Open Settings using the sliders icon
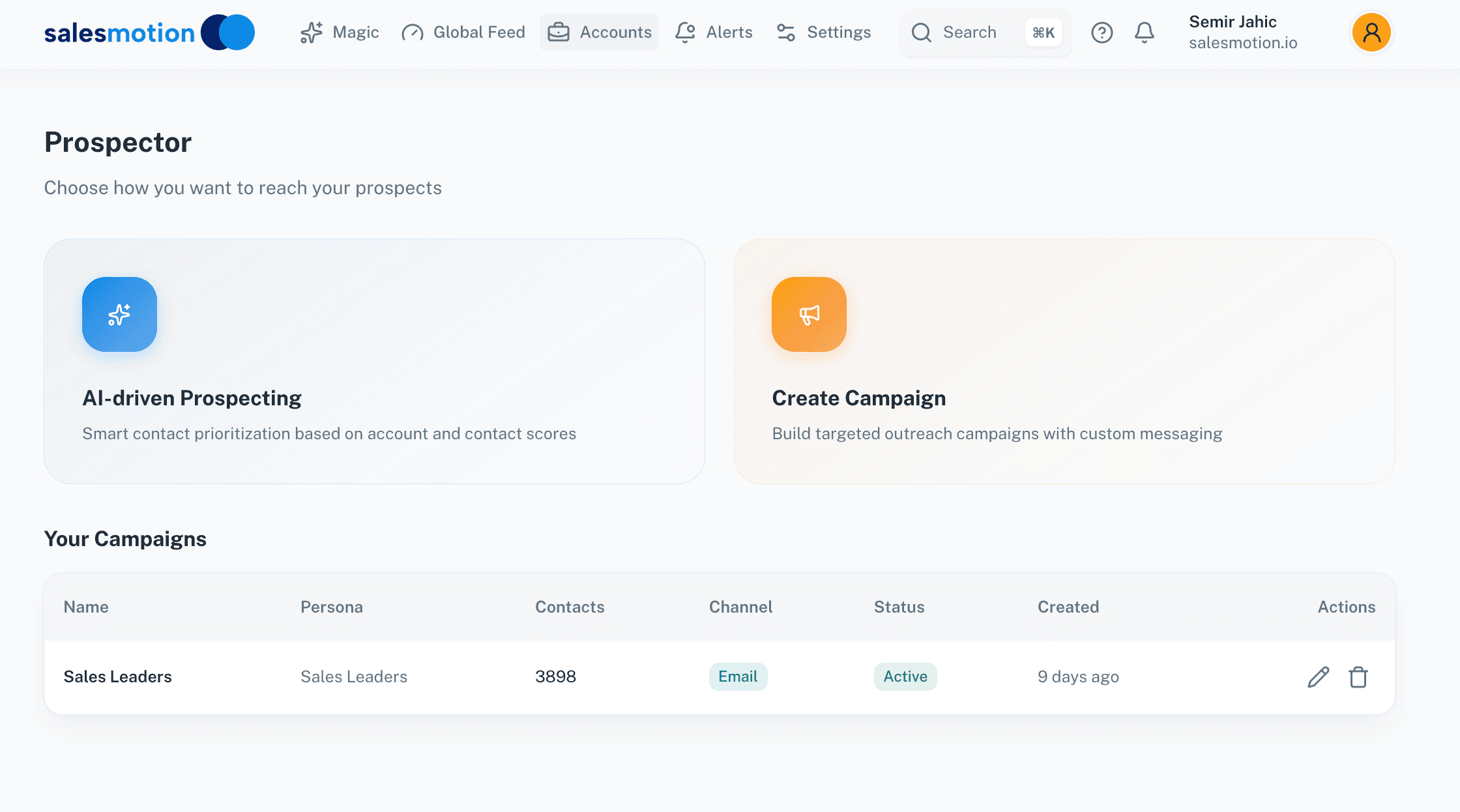Image resolution: width=1460 pixels, height=812 pixels. coord(785,32)
